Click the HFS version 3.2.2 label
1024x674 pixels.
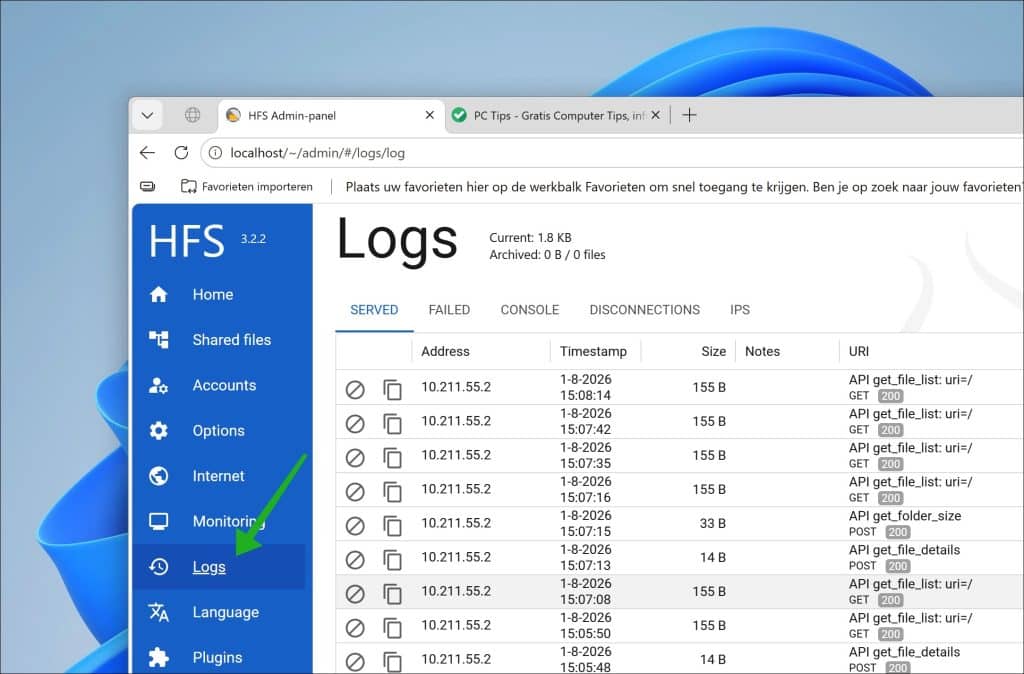253,239
